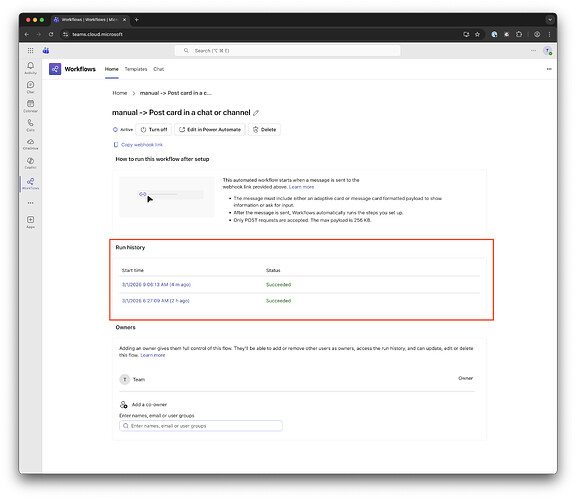
Task: Switch to Templates tab
Action: [136, 69]
